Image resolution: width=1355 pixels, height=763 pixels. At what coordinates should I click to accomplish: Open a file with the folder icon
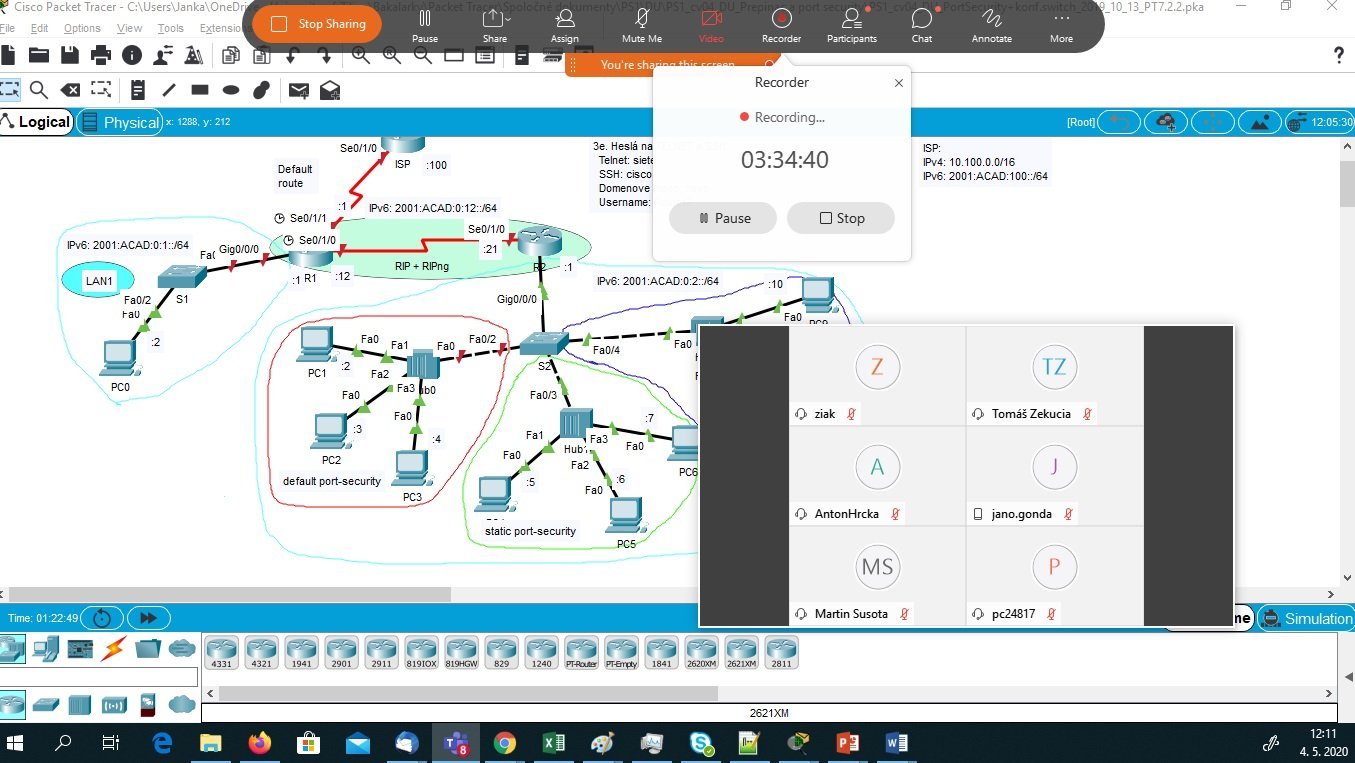click(x=39, y=55)
